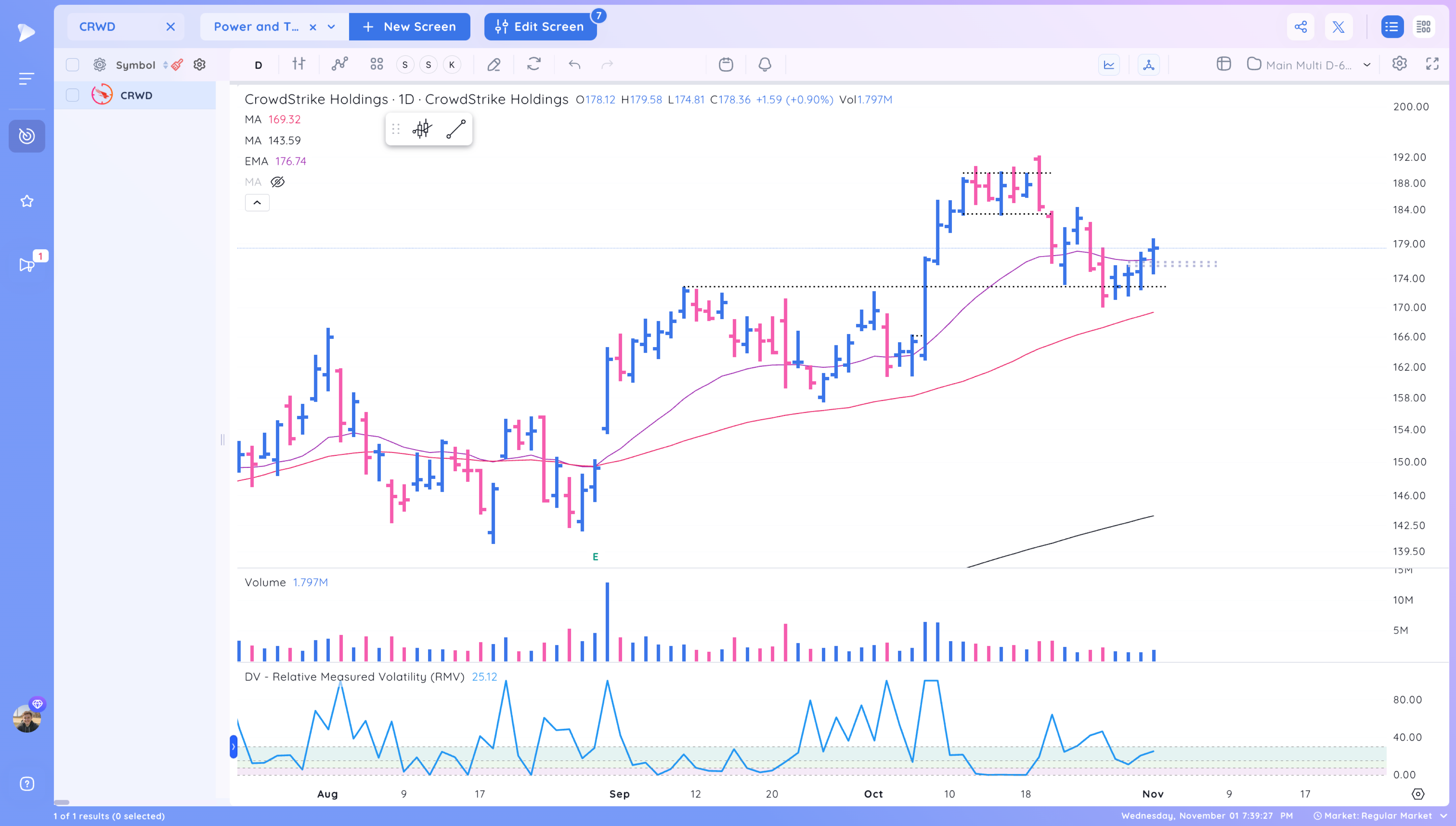1456x826 pixels.
Task: Select candlestick tool in floating toolbar
Action: pos(422,129)
